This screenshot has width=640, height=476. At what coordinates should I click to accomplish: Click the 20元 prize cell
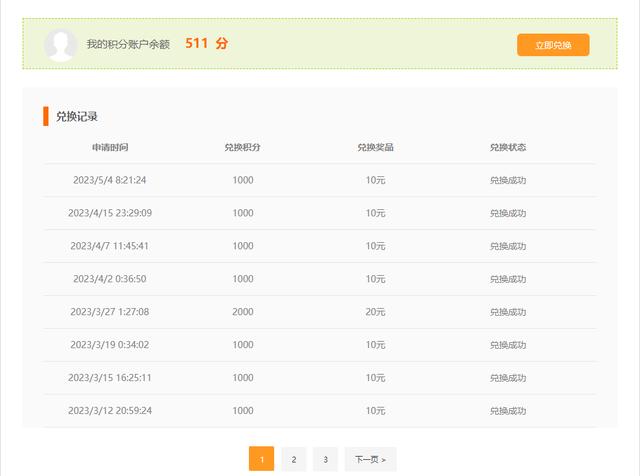(x=375, y=312)
